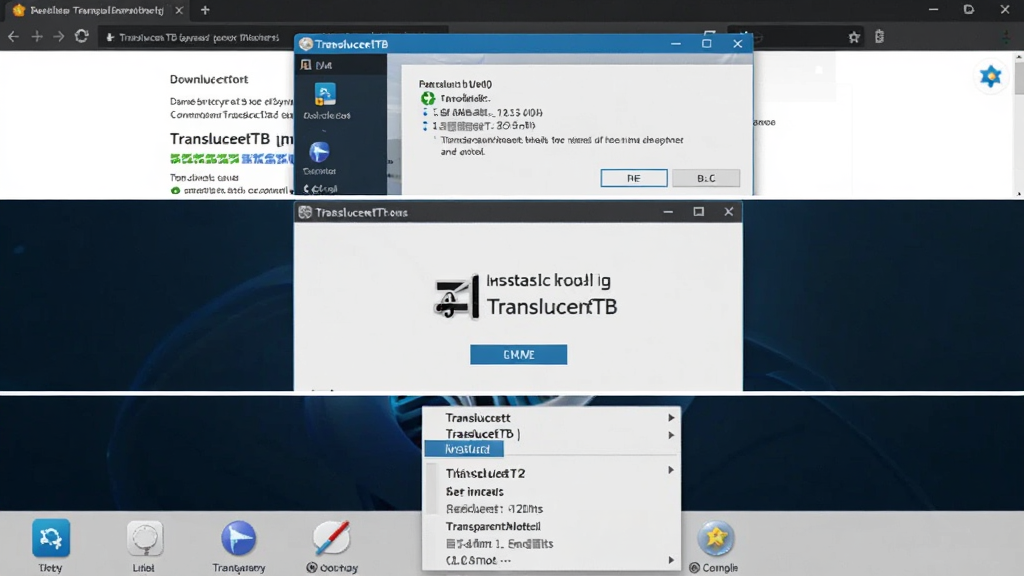Image resolution: width=1024 pixels, height=576 pixels.
Task: Expand the CL.CSmot submenu arrow
Action: pos(671,560)
